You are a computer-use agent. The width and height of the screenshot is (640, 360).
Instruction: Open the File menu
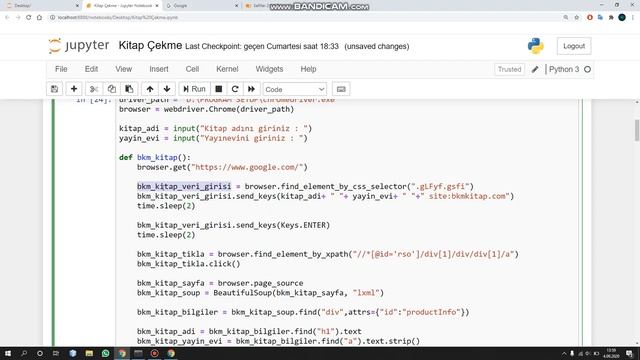click(x=61, y=69)
